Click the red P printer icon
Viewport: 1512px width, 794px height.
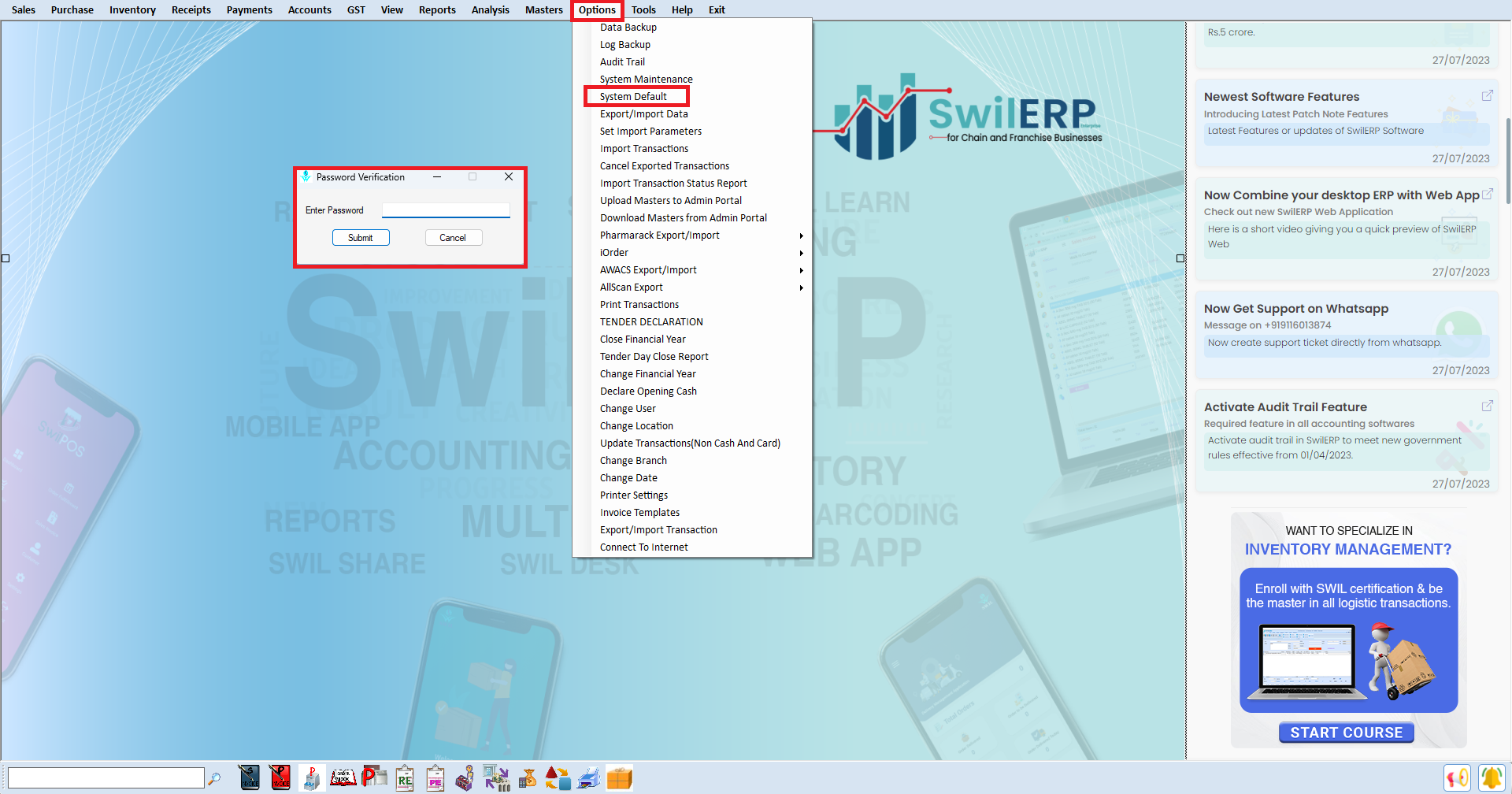coord(374,777)
